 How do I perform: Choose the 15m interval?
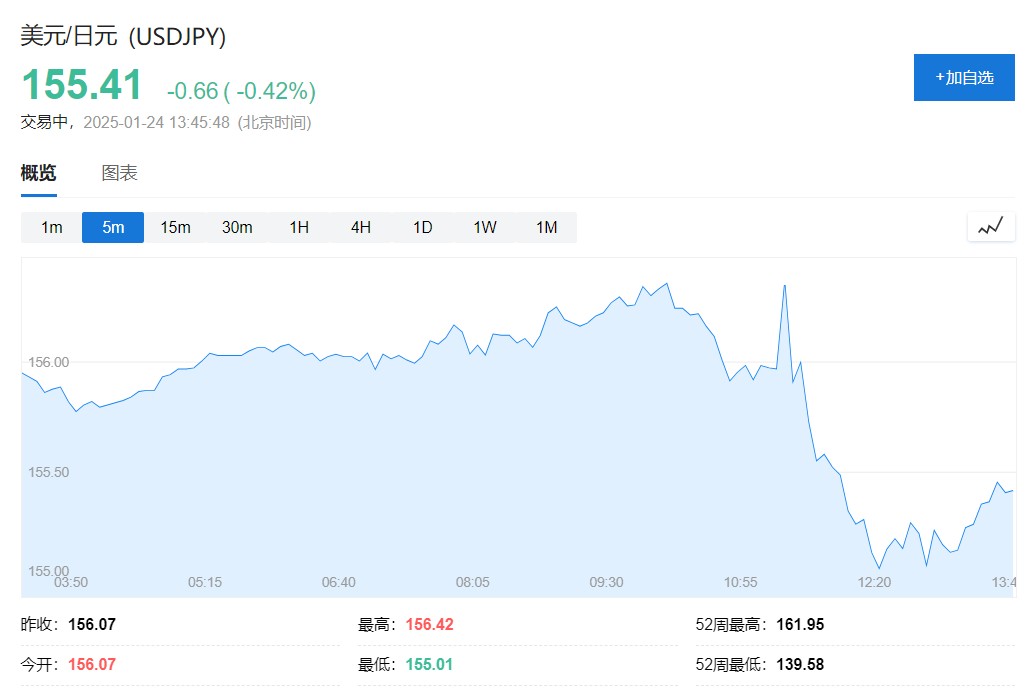(175, 228)
